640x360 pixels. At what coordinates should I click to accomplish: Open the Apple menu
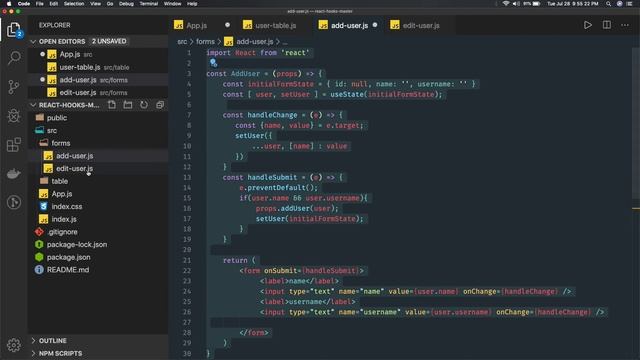pyautogui.click(x=9, y=4)
